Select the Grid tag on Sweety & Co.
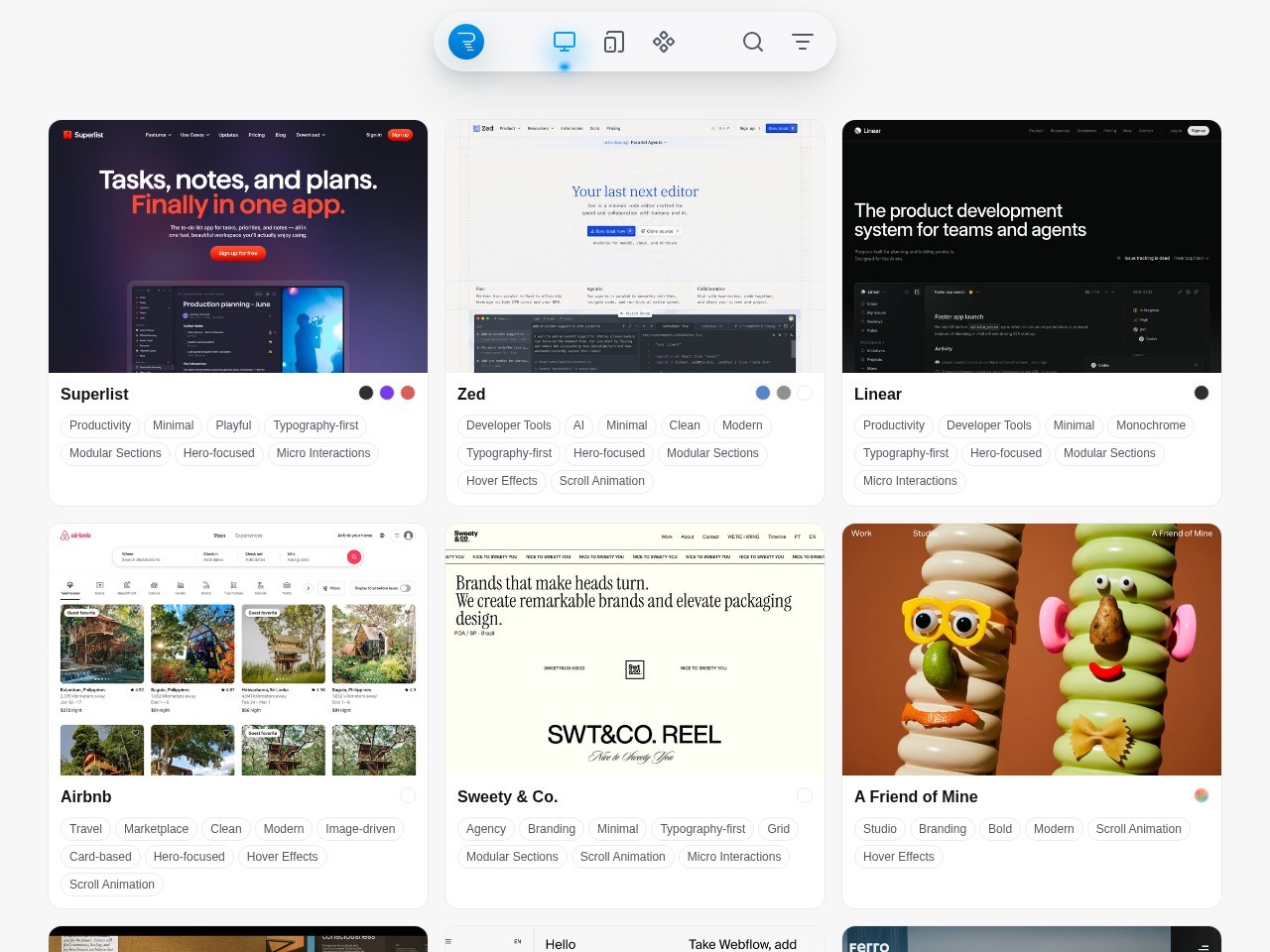This screenshot has width=1270, height=952. coord(779,829)
